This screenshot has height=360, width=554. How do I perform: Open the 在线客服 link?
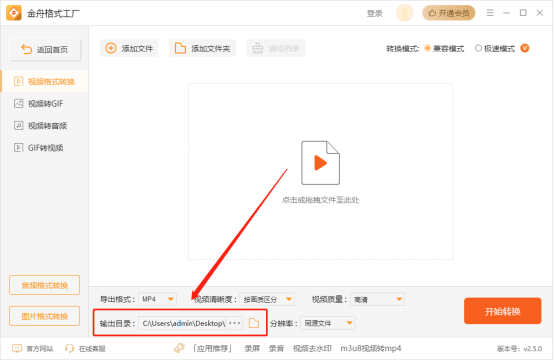point(92,349)
